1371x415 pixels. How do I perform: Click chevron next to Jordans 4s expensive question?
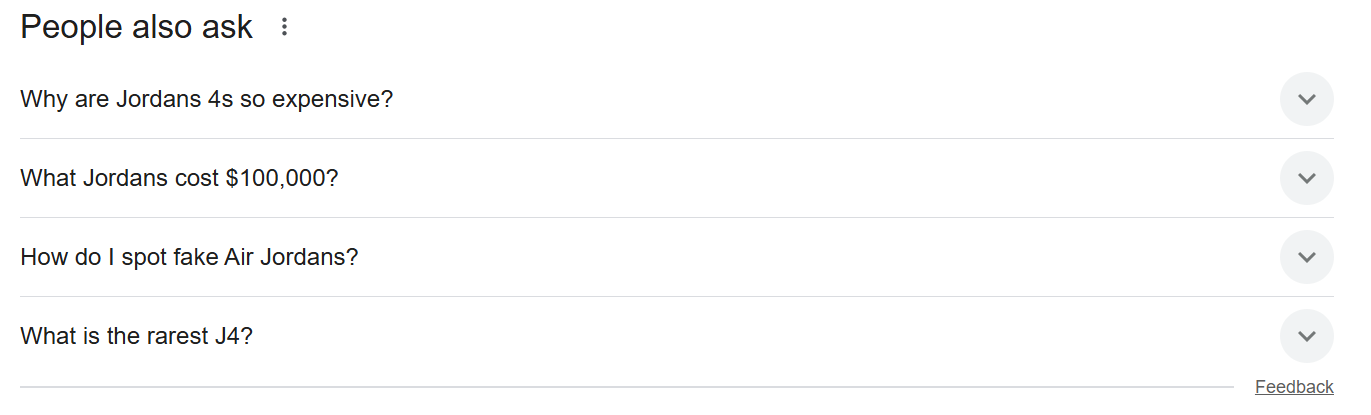(1306, 99)
